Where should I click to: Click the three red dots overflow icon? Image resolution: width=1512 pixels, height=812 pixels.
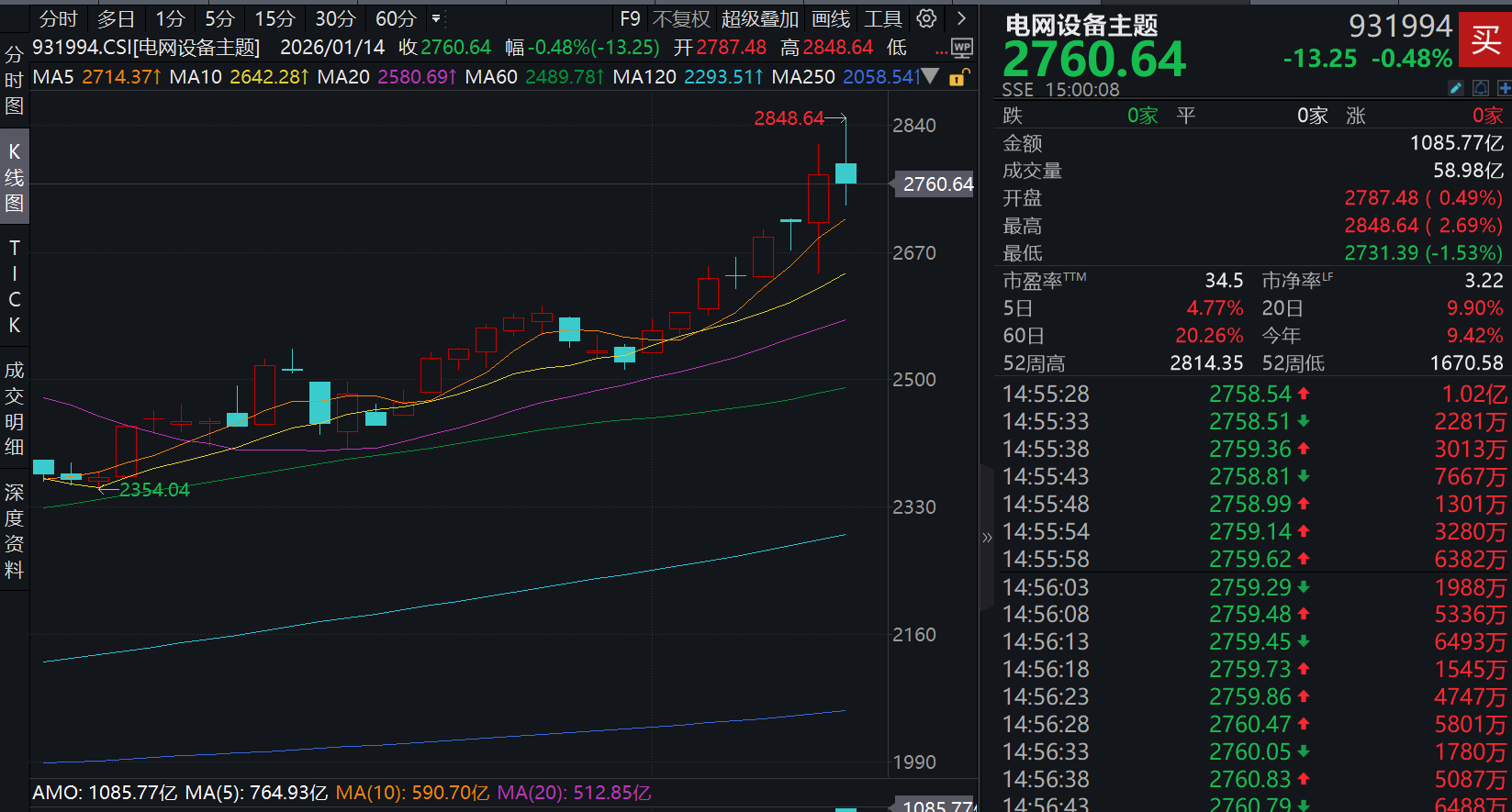[941, 52]
